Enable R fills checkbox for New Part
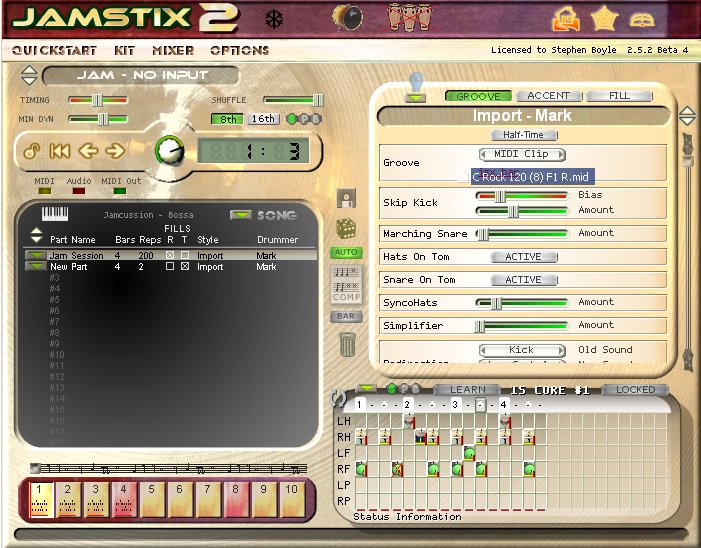 coord(170,267)
